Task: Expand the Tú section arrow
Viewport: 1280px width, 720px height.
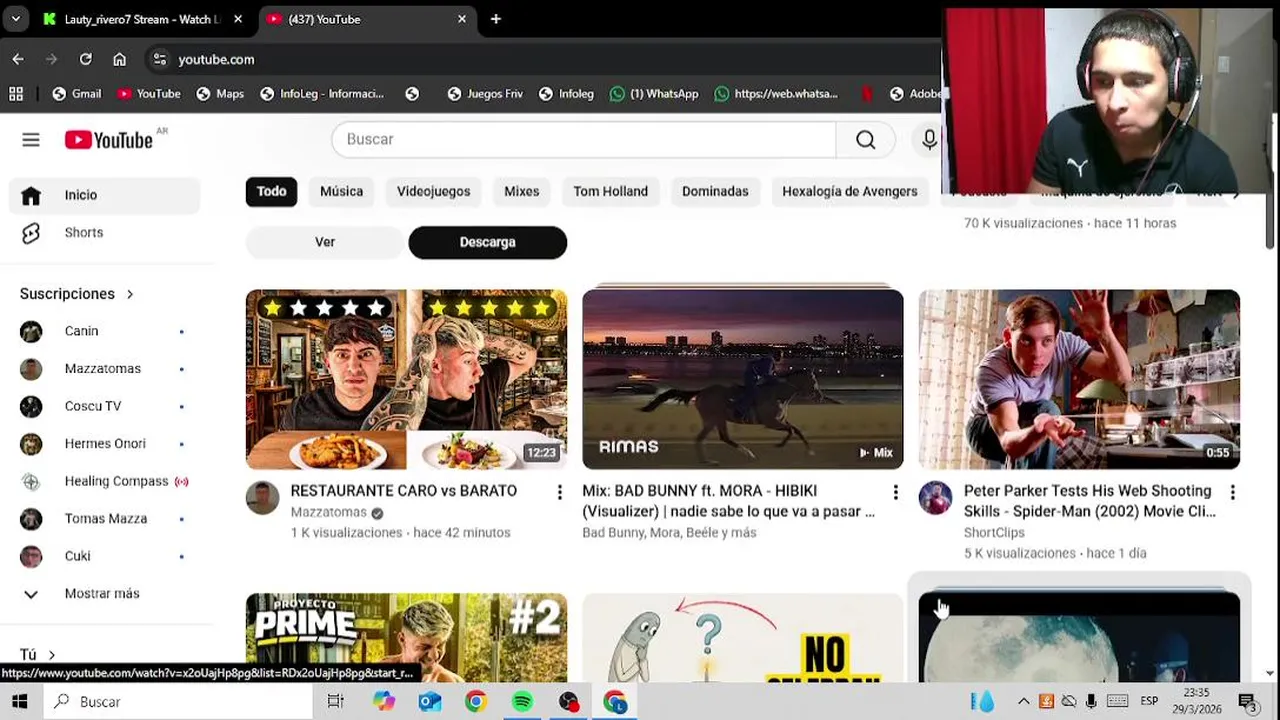Action: 52,655
